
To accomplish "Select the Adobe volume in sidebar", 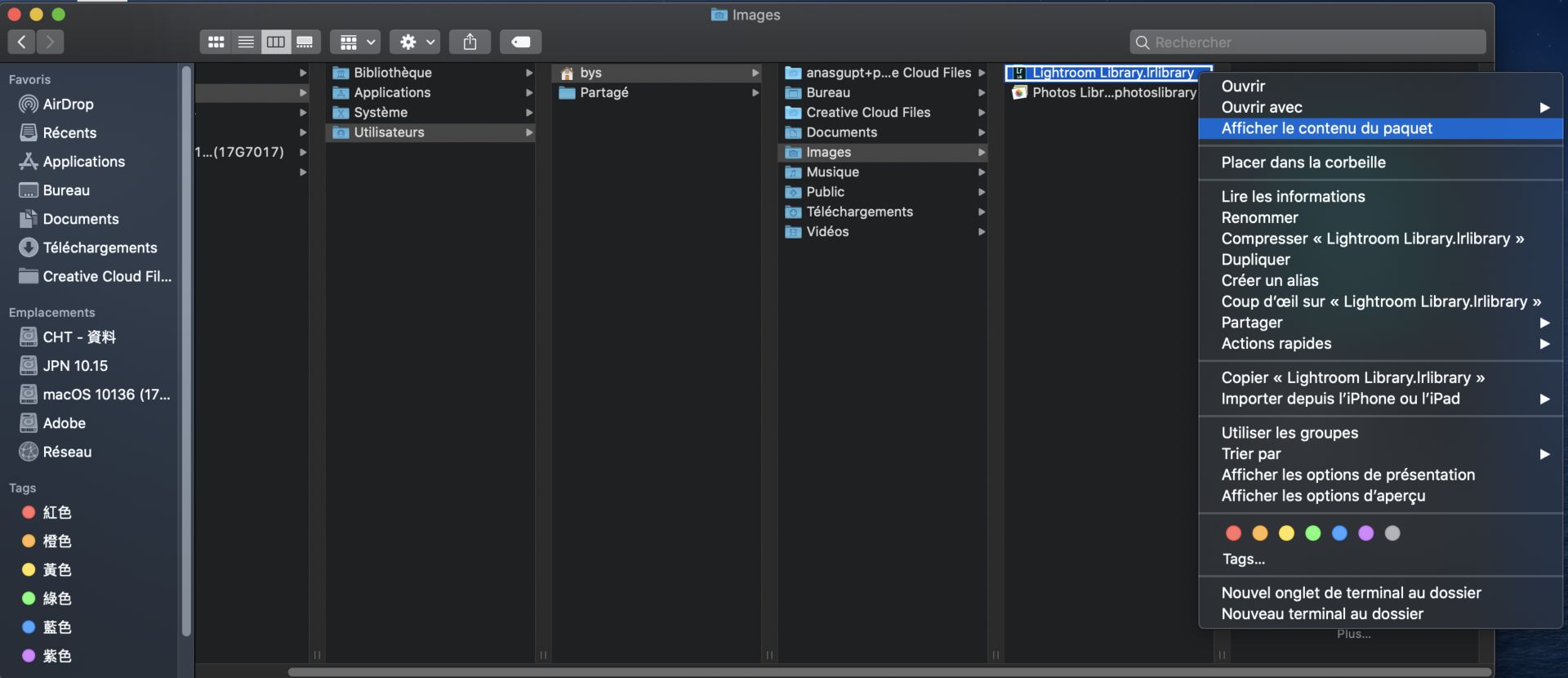I will click(x=52, y=423).
